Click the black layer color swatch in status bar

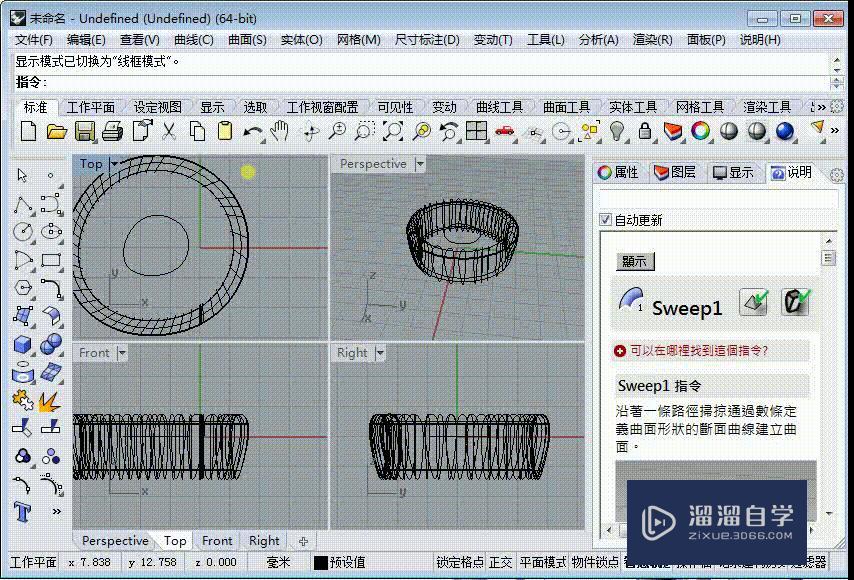tap(321, 563)
